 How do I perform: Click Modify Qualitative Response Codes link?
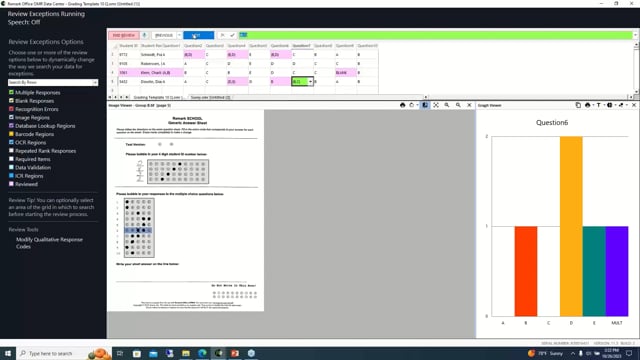pos(49,243)
